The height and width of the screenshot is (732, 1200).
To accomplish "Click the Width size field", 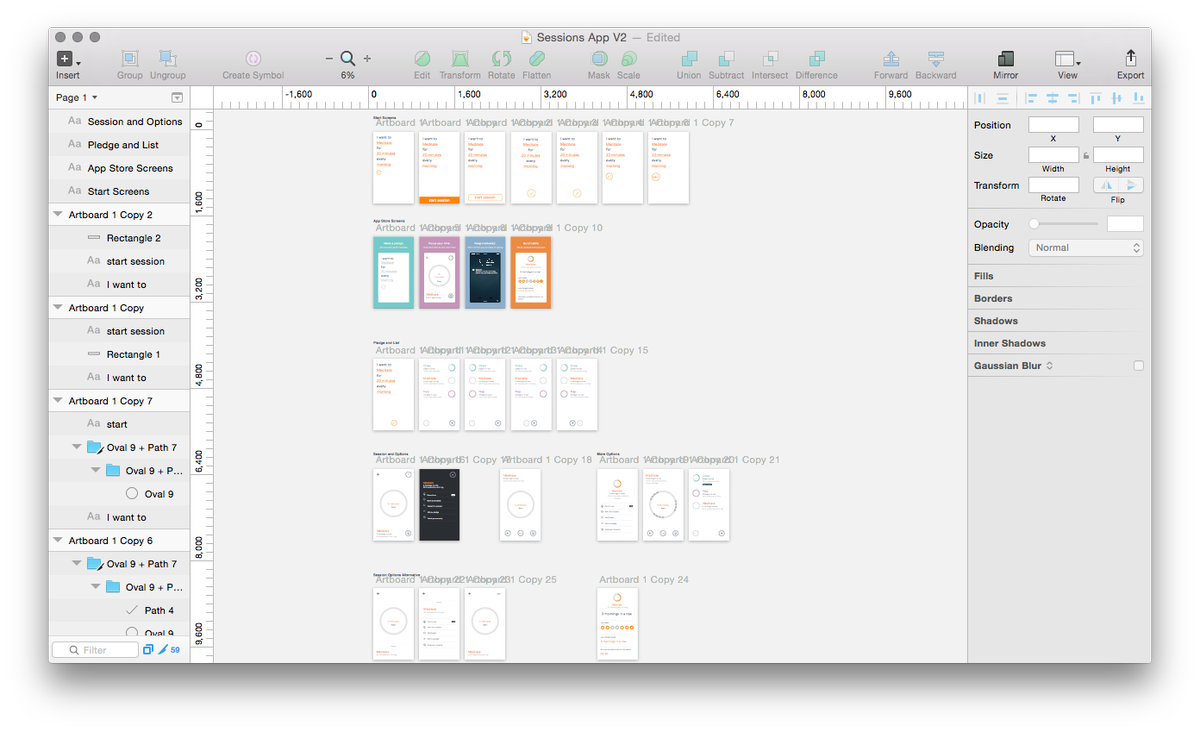I will coord(1054,155).
